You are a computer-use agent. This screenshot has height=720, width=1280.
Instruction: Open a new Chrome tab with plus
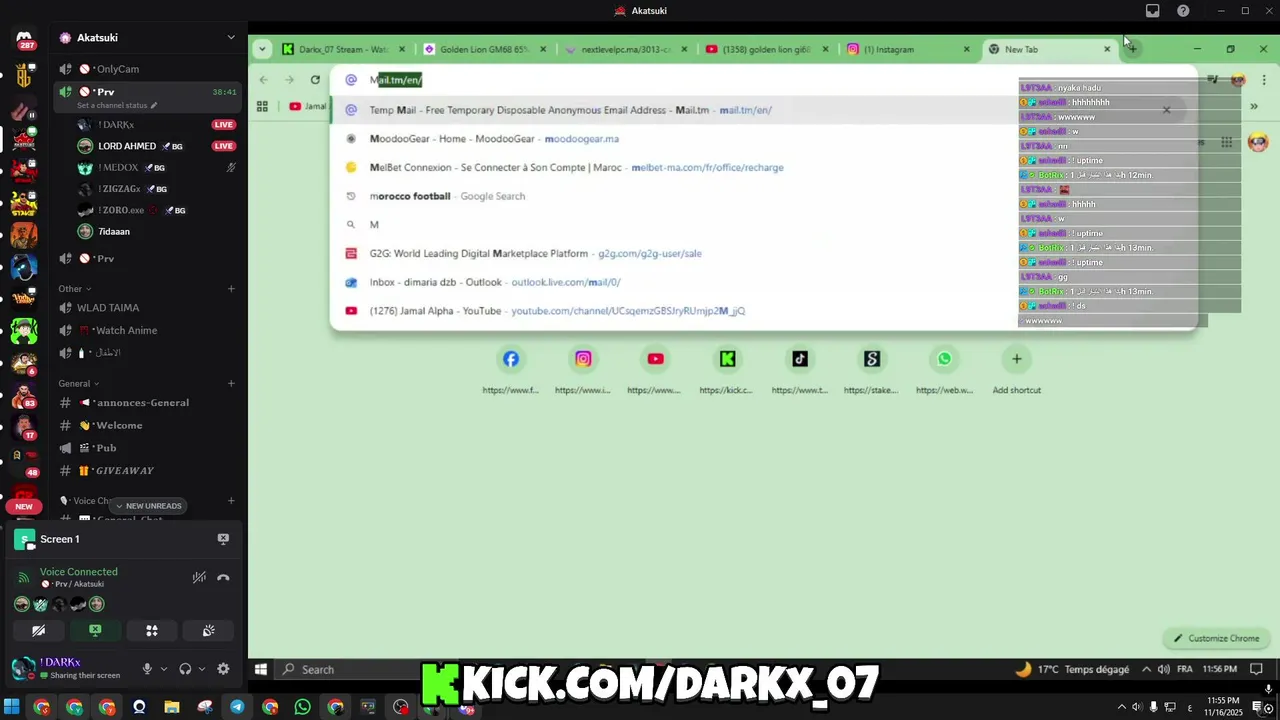click(x=1132, y=49)
